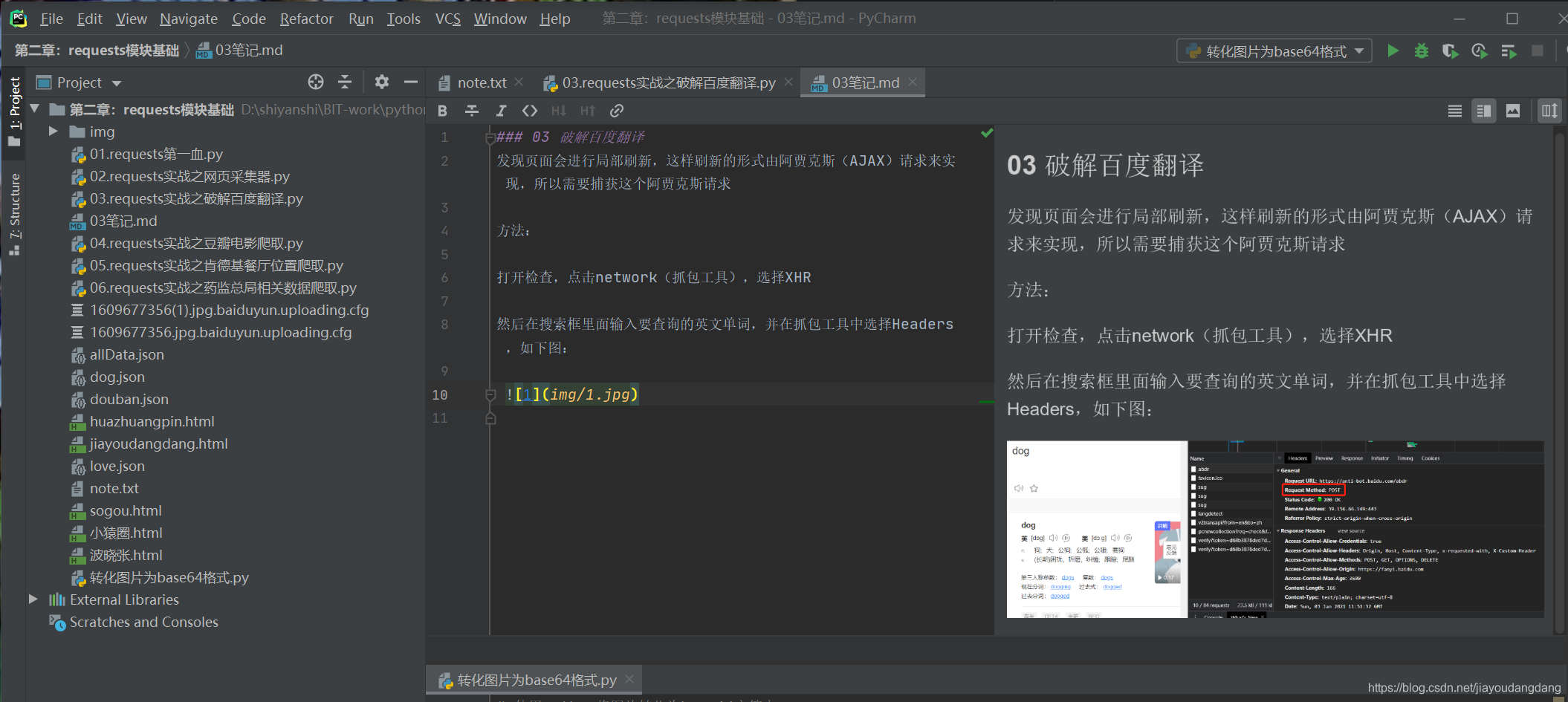Insert a code block using the markdown toolbar
This screenshot has height=702, width=1568.
coord(530,110)
